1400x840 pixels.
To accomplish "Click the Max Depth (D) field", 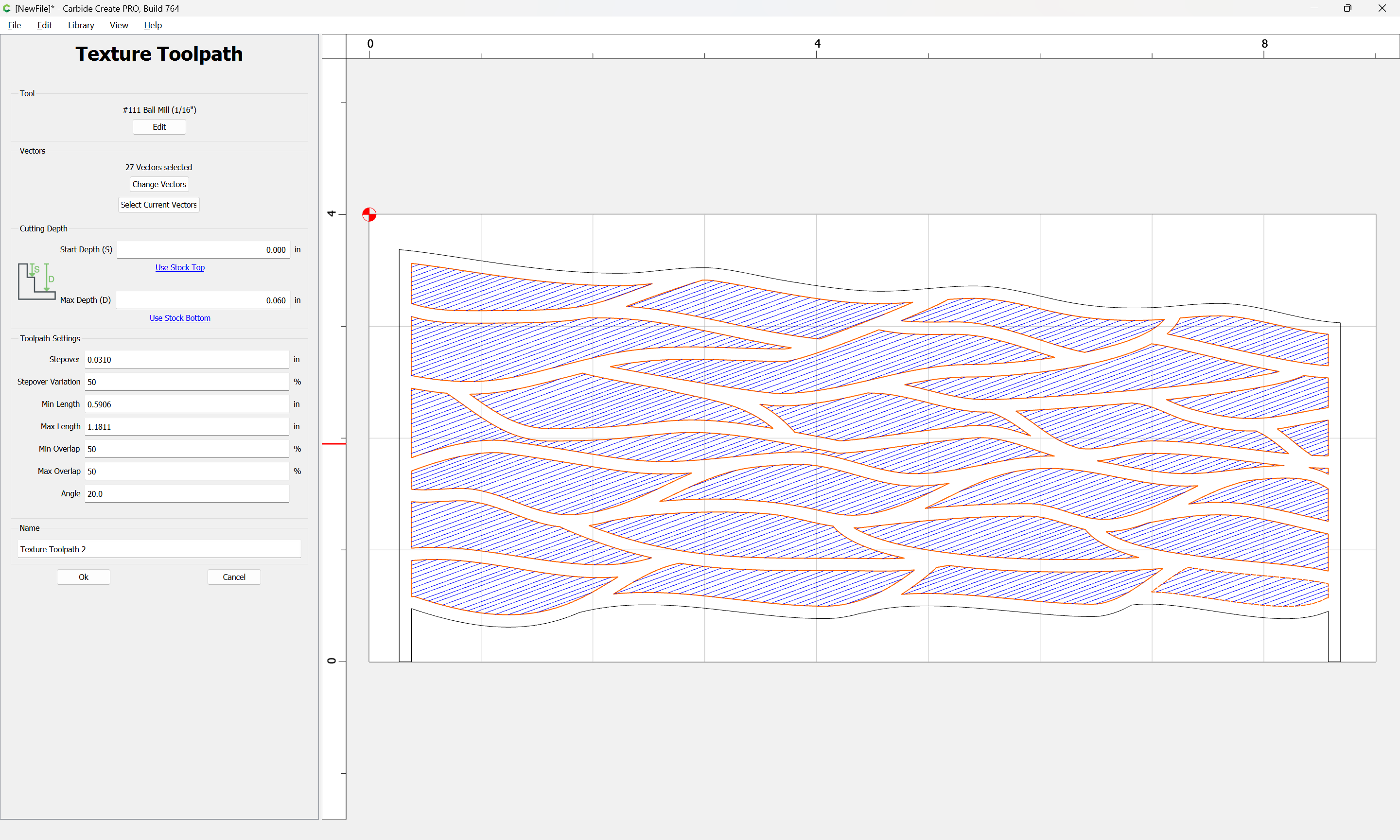I will click(203, 300).
